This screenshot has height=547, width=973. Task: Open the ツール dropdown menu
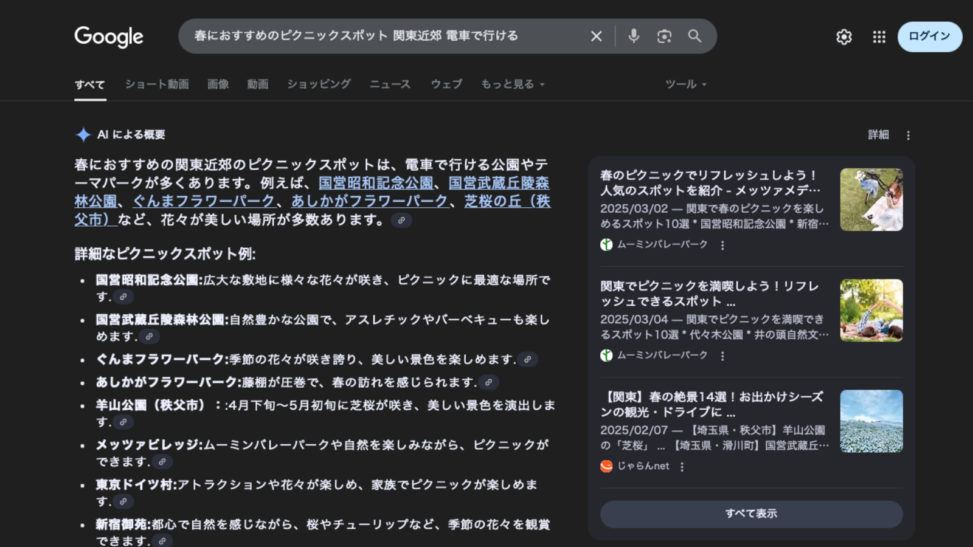click(686, 84)
